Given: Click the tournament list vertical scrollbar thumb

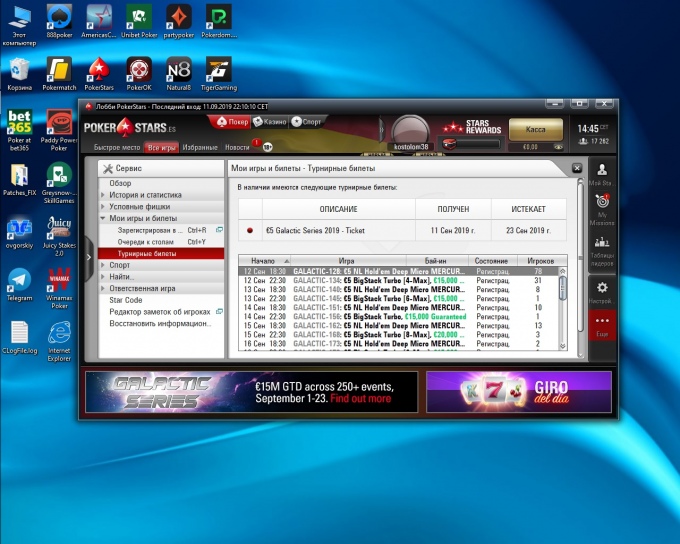Looking at the screenshot, I should [x=562, y=288].
